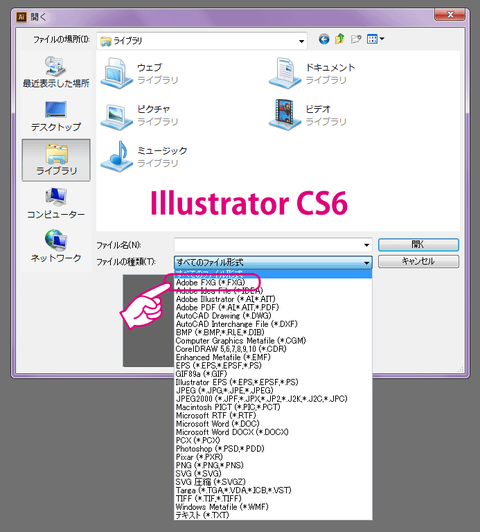Select SVG (*.SVG)
Image resolution: width=480 pixels, height=532 pixels.
tap(273, 474)
